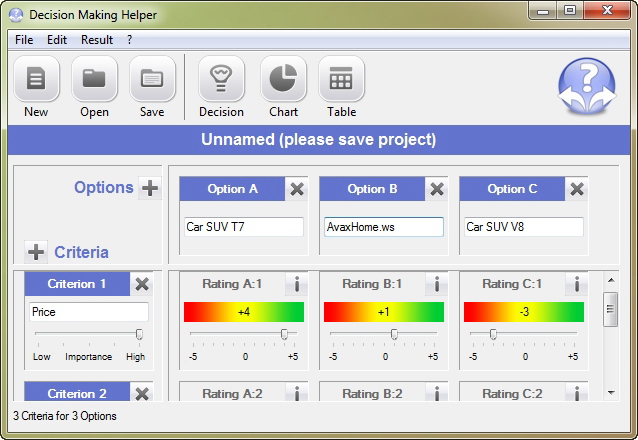Click the New project toolbar icon

36,79
